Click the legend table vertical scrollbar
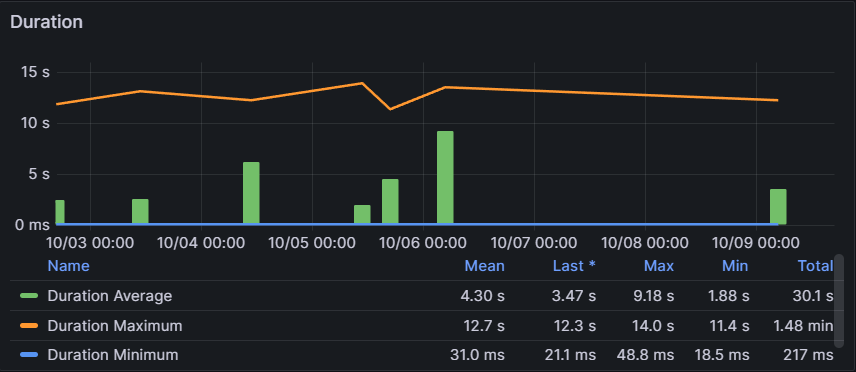 [840, 300]
